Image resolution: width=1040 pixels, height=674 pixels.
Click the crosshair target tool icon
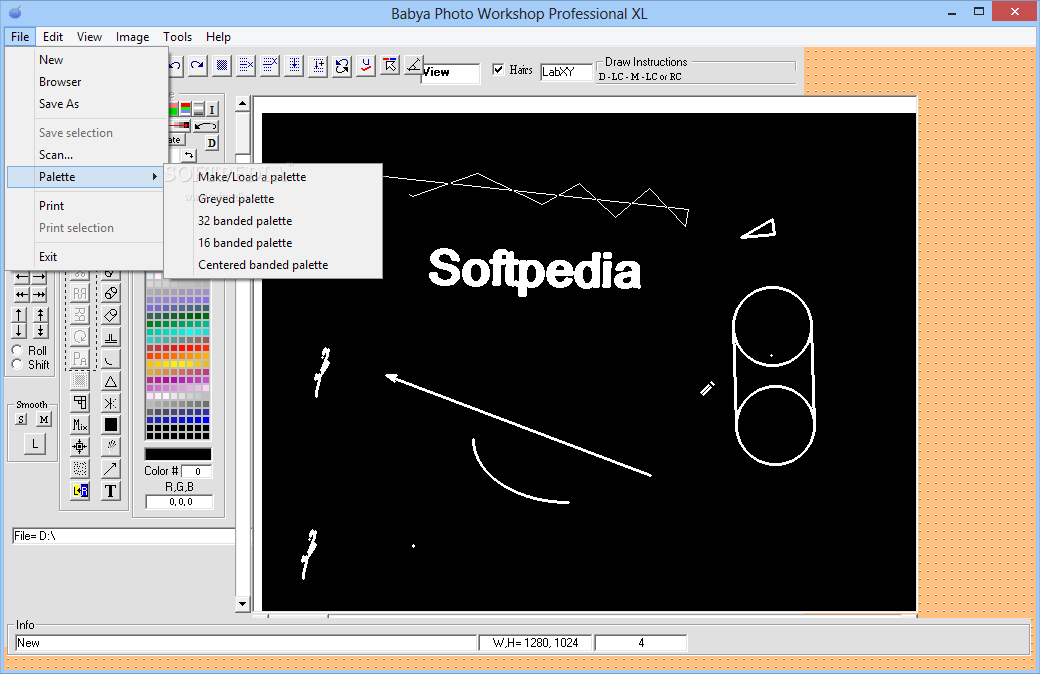pos(80,446)
